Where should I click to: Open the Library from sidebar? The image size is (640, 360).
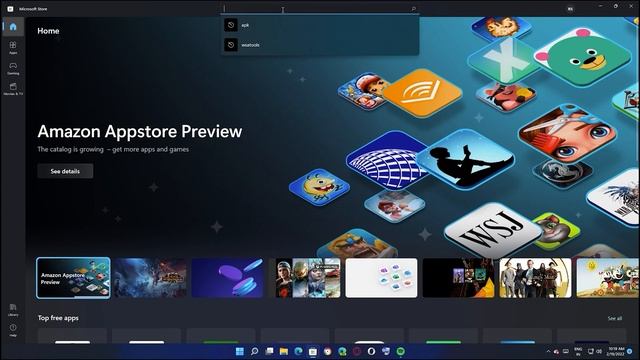click(x=13, y=310)
